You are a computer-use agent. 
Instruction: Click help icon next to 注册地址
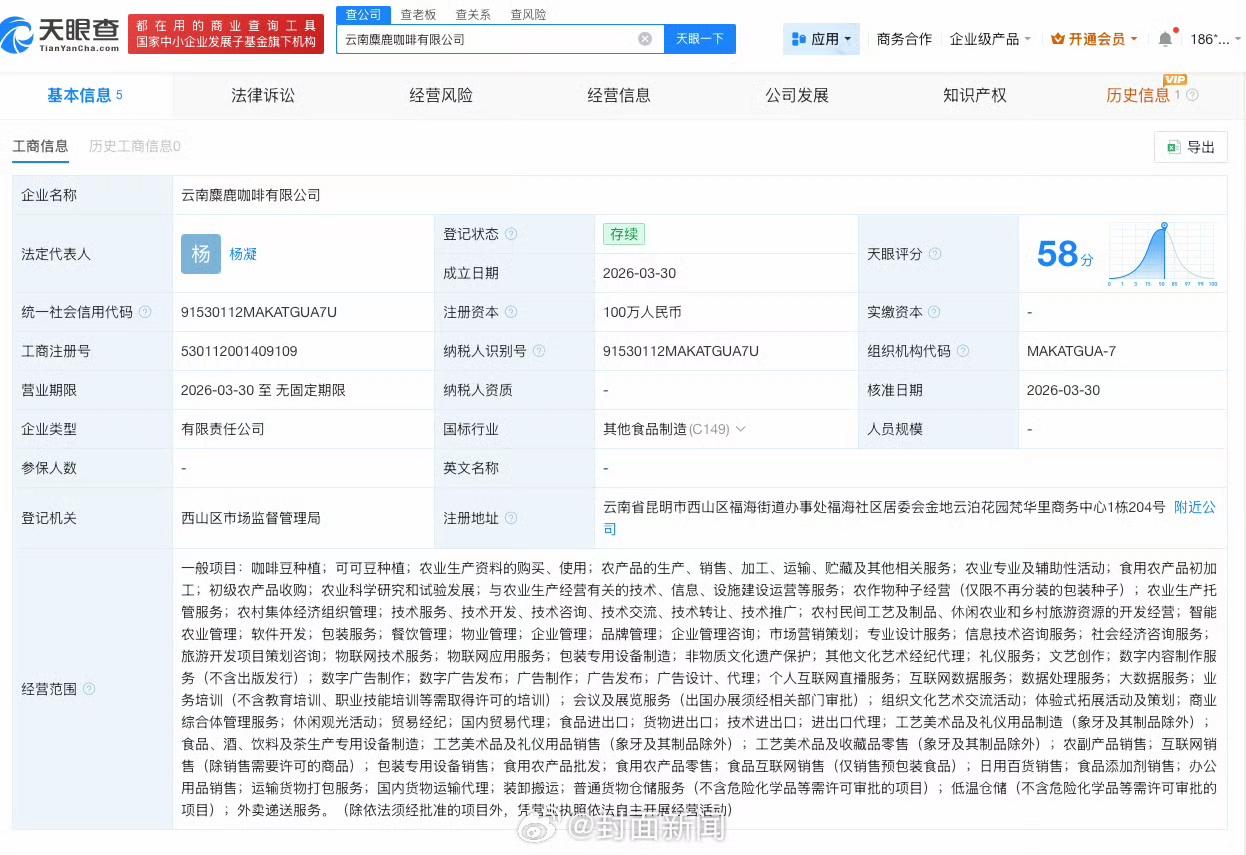(511, 518)
